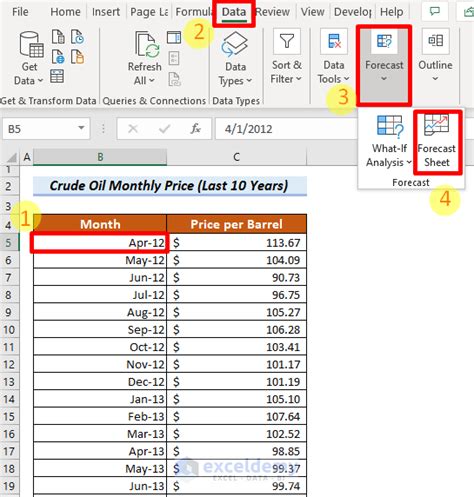Image resolution: width=474 pixels, height=497 pixels.
Task: Click the Edit Links icon
Action: tap(174, 79)
